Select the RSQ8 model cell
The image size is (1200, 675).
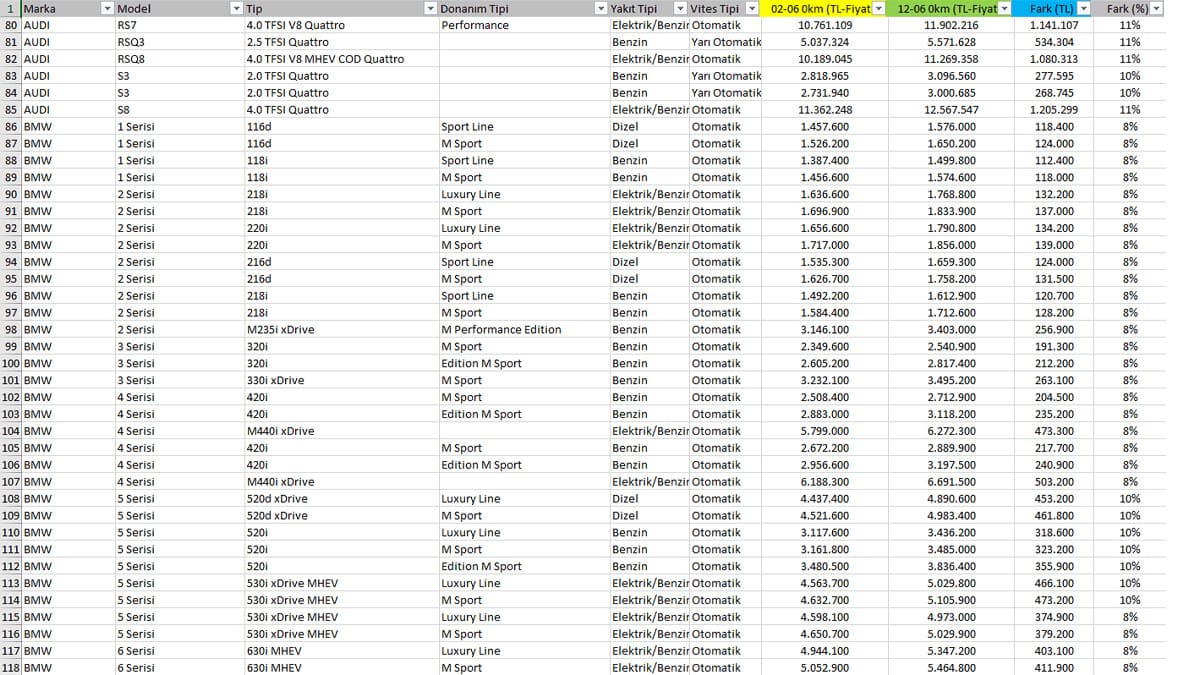(179, 59)
